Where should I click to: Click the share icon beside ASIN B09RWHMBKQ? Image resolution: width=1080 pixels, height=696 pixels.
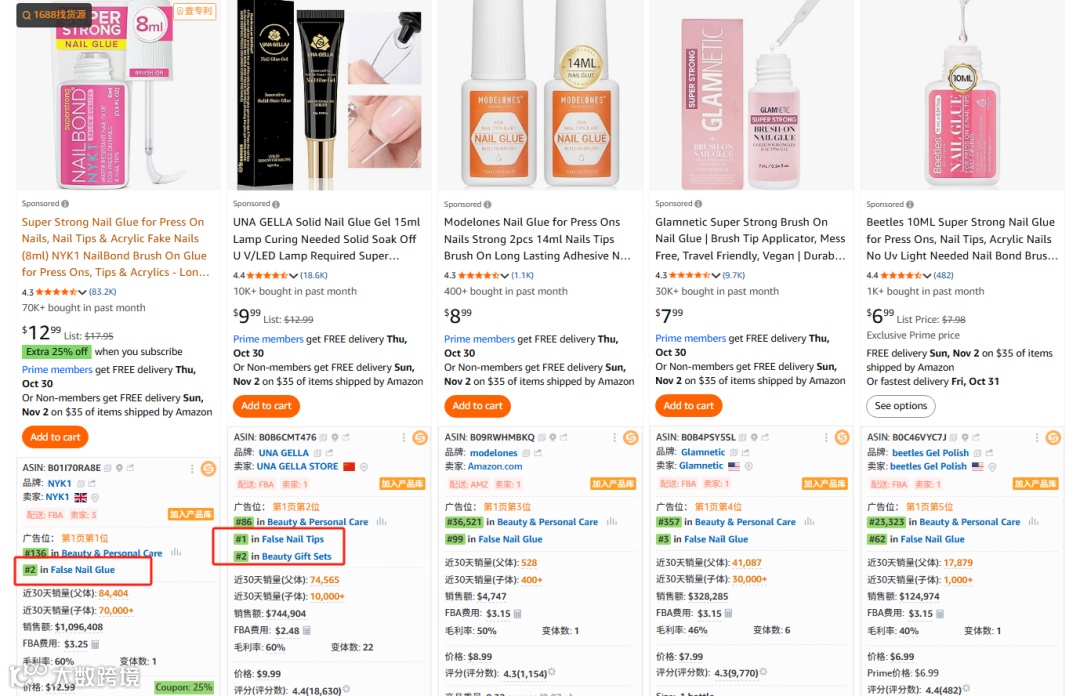pos(563,438)
